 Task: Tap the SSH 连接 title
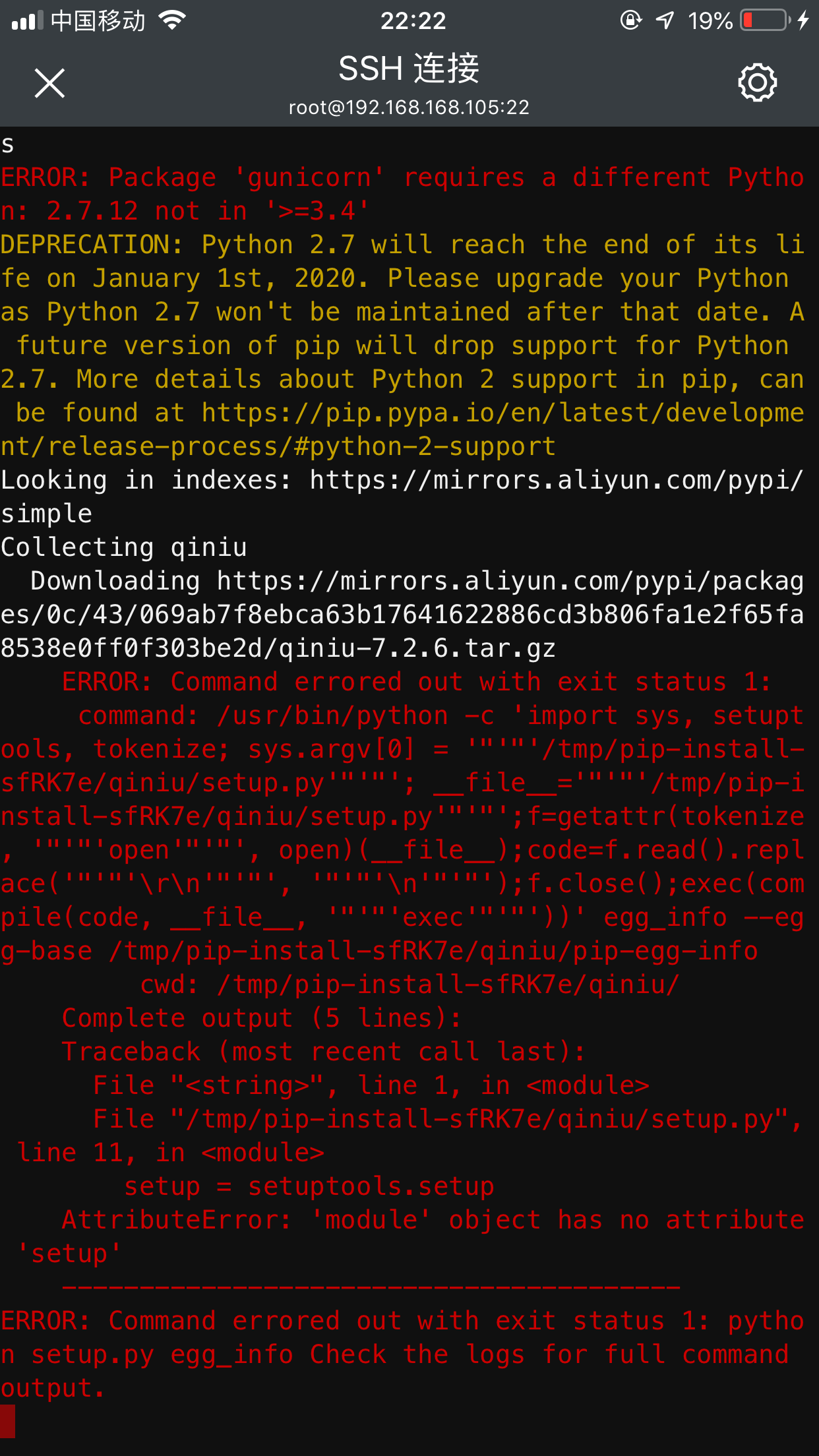tap(409, 69)
